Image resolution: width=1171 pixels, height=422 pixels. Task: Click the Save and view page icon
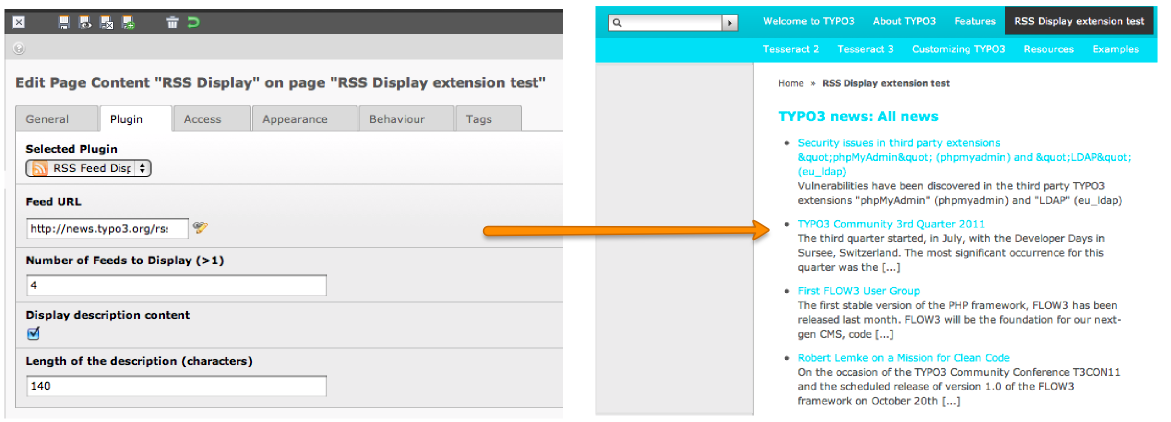85,22
